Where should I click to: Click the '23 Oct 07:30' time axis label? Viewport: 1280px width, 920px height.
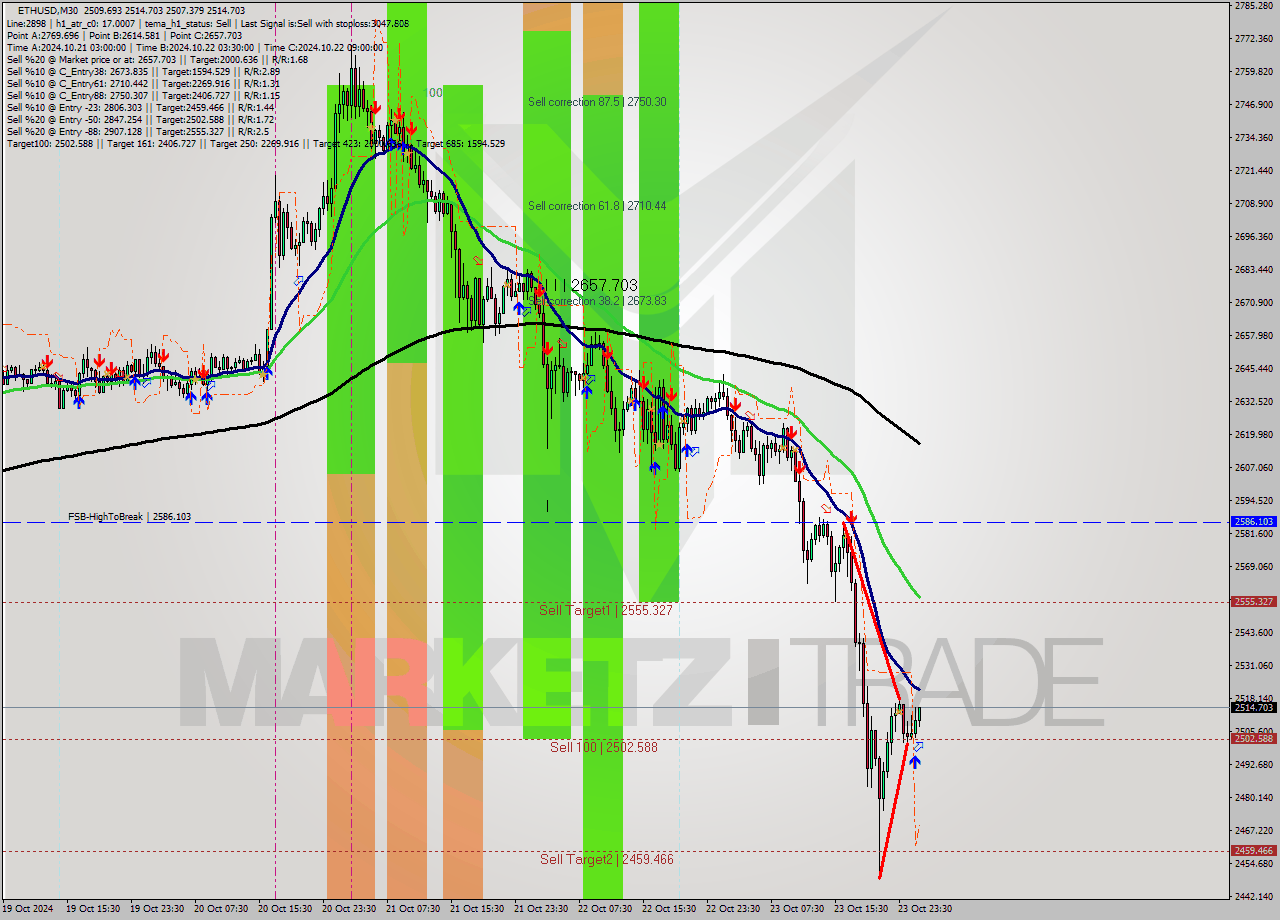[x=797, y=909]
